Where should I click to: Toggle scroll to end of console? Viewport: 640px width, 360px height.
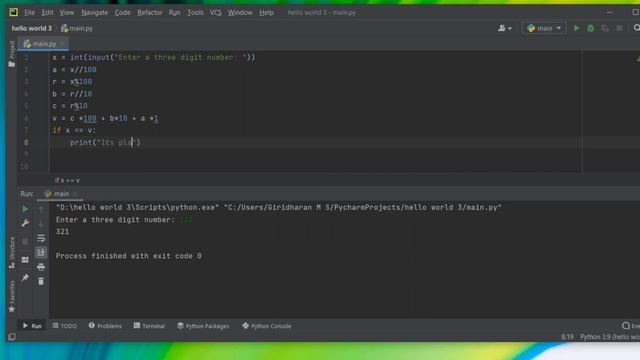click(x=41, y=252)
